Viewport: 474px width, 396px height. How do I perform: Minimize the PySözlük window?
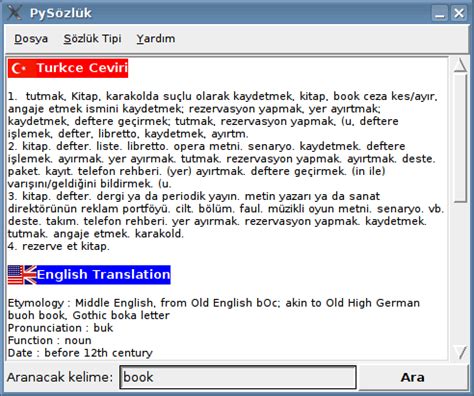440,13
